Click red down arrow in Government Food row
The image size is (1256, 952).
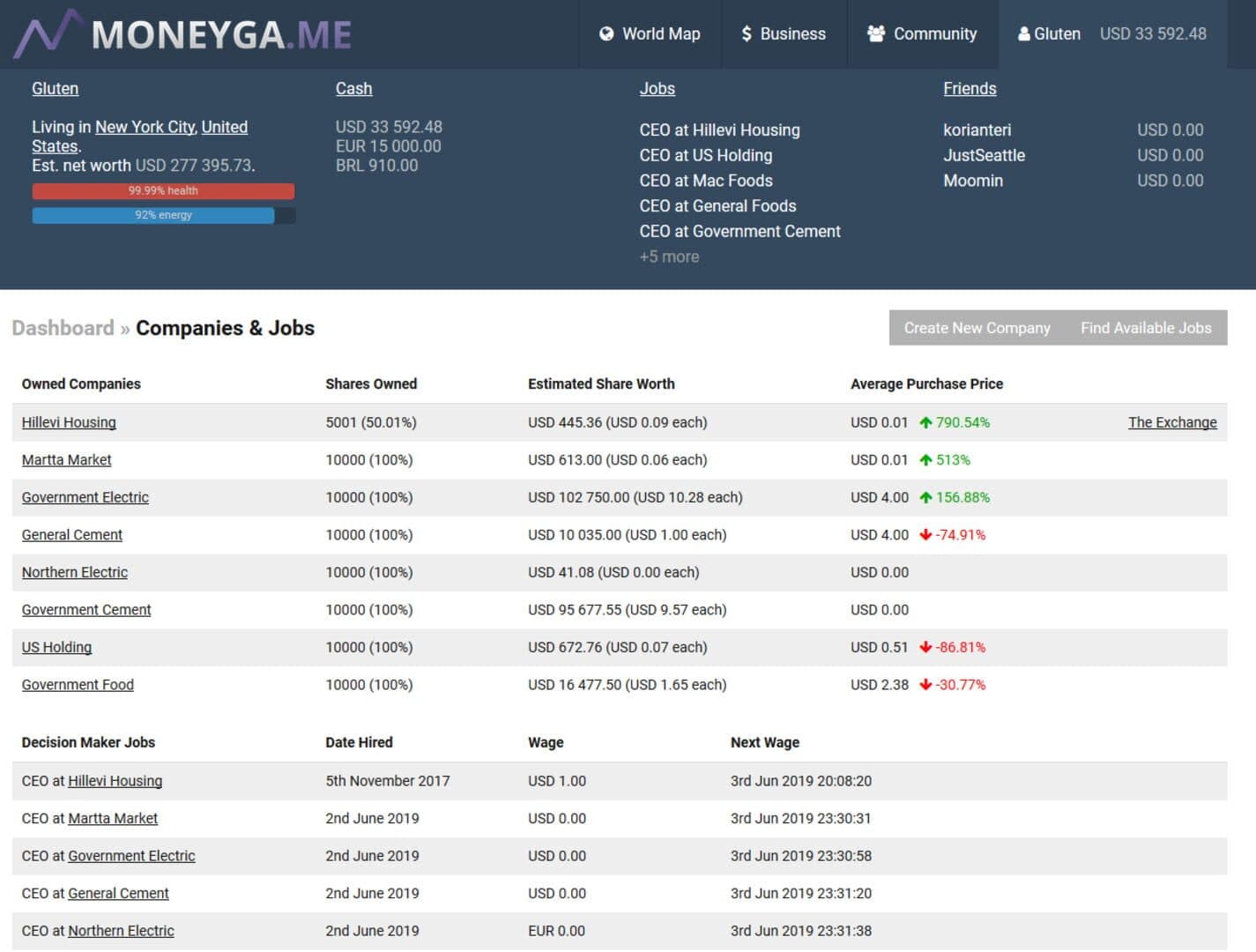[x=925, y=685]
